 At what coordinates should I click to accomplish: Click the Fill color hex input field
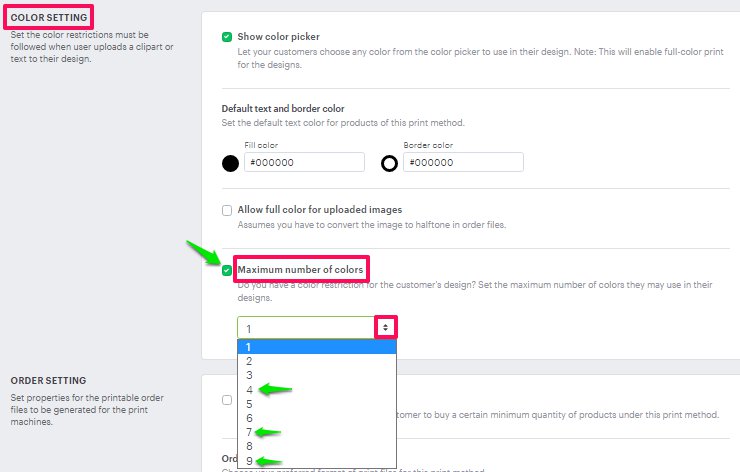click(x=304, y=162)
